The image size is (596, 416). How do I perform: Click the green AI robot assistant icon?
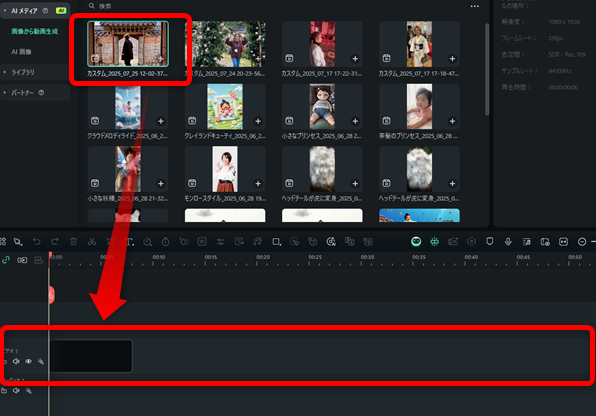416,241
